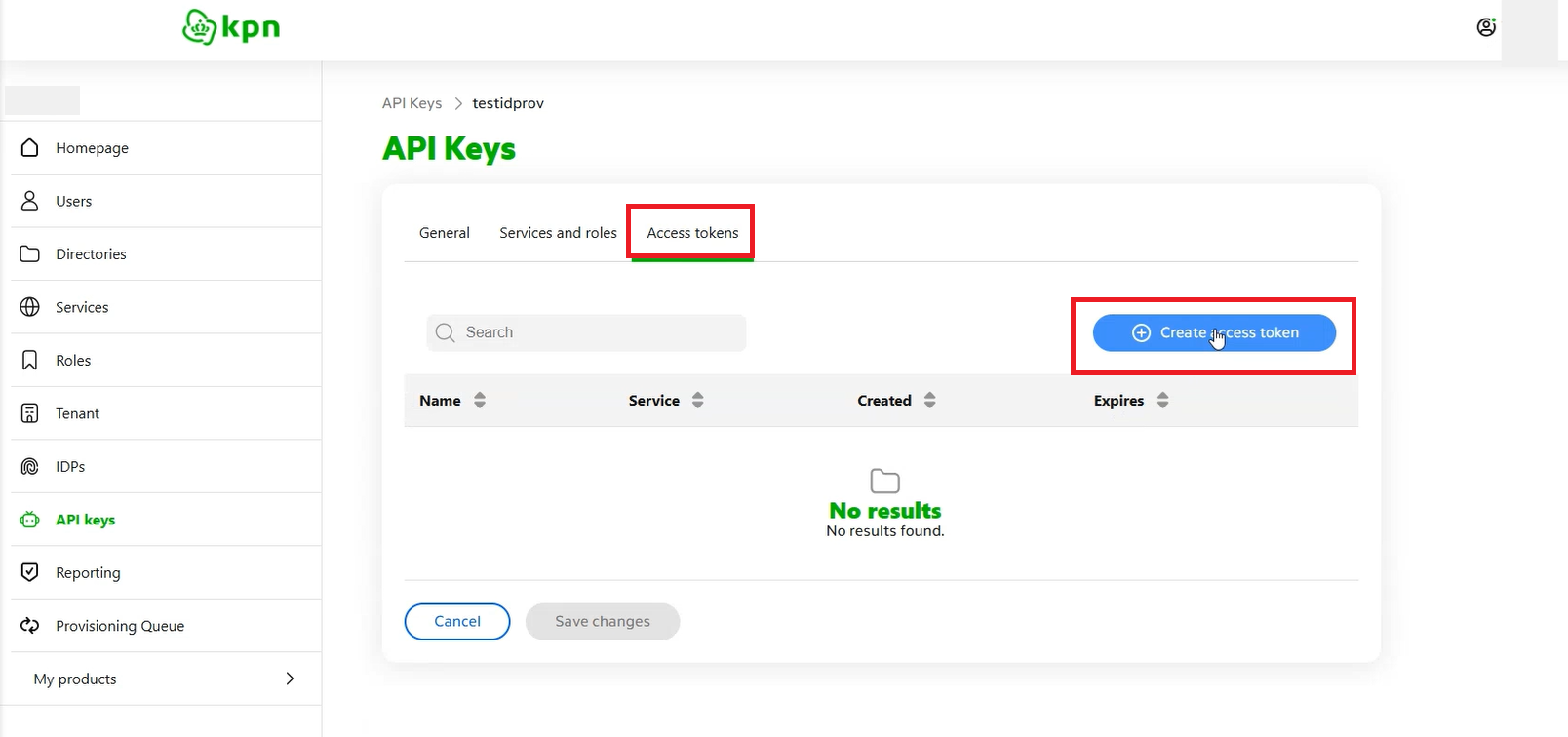The width and height of the screenshot is (1568, 737).
Task: Click the Created column header
Action: pos(884,401)
